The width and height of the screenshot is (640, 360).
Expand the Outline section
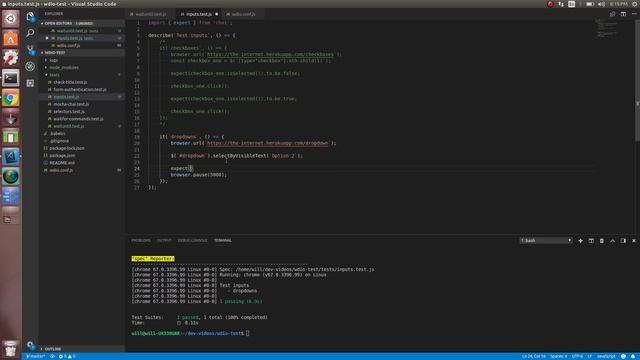[82, 349]
